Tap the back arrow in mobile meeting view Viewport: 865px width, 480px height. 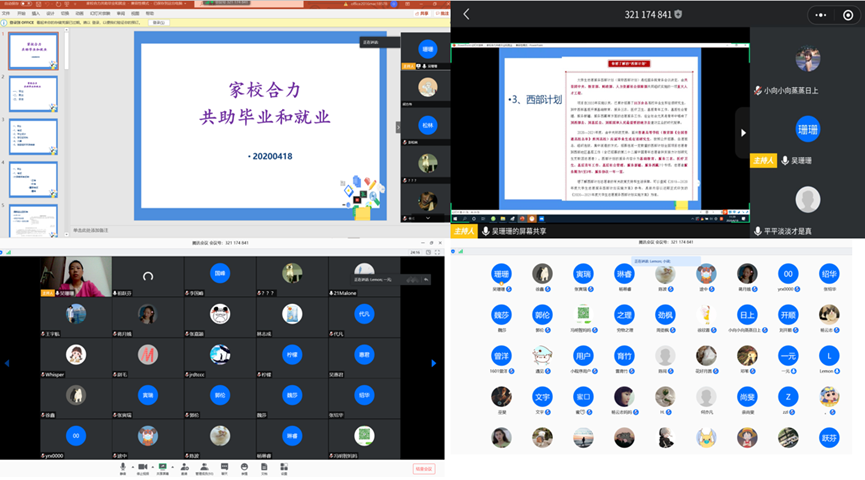click(467, 14)
